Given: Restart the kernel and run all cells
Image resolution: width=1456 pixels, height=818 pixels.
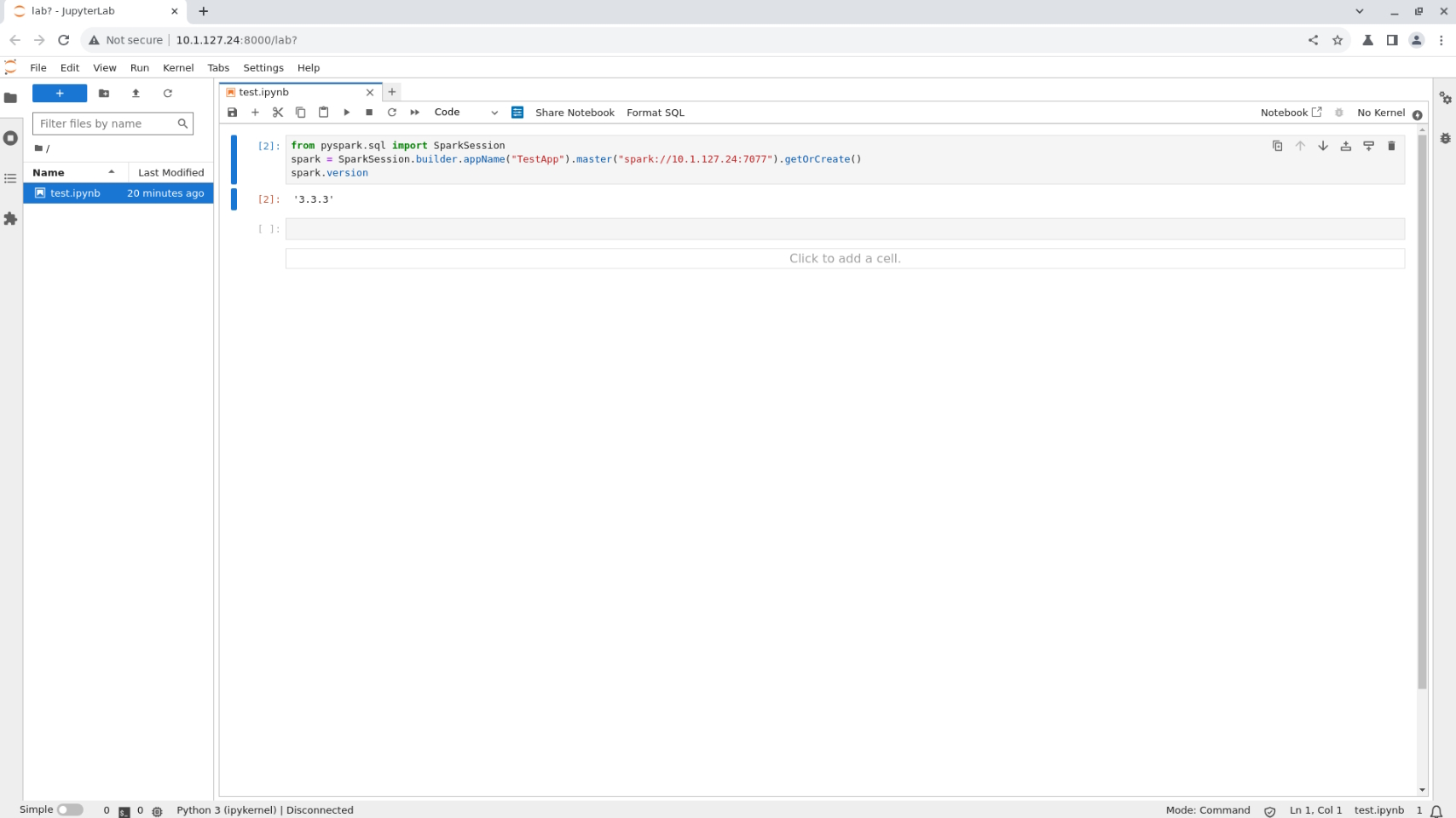Looking at the screenshot, I should tap(414, 112).
